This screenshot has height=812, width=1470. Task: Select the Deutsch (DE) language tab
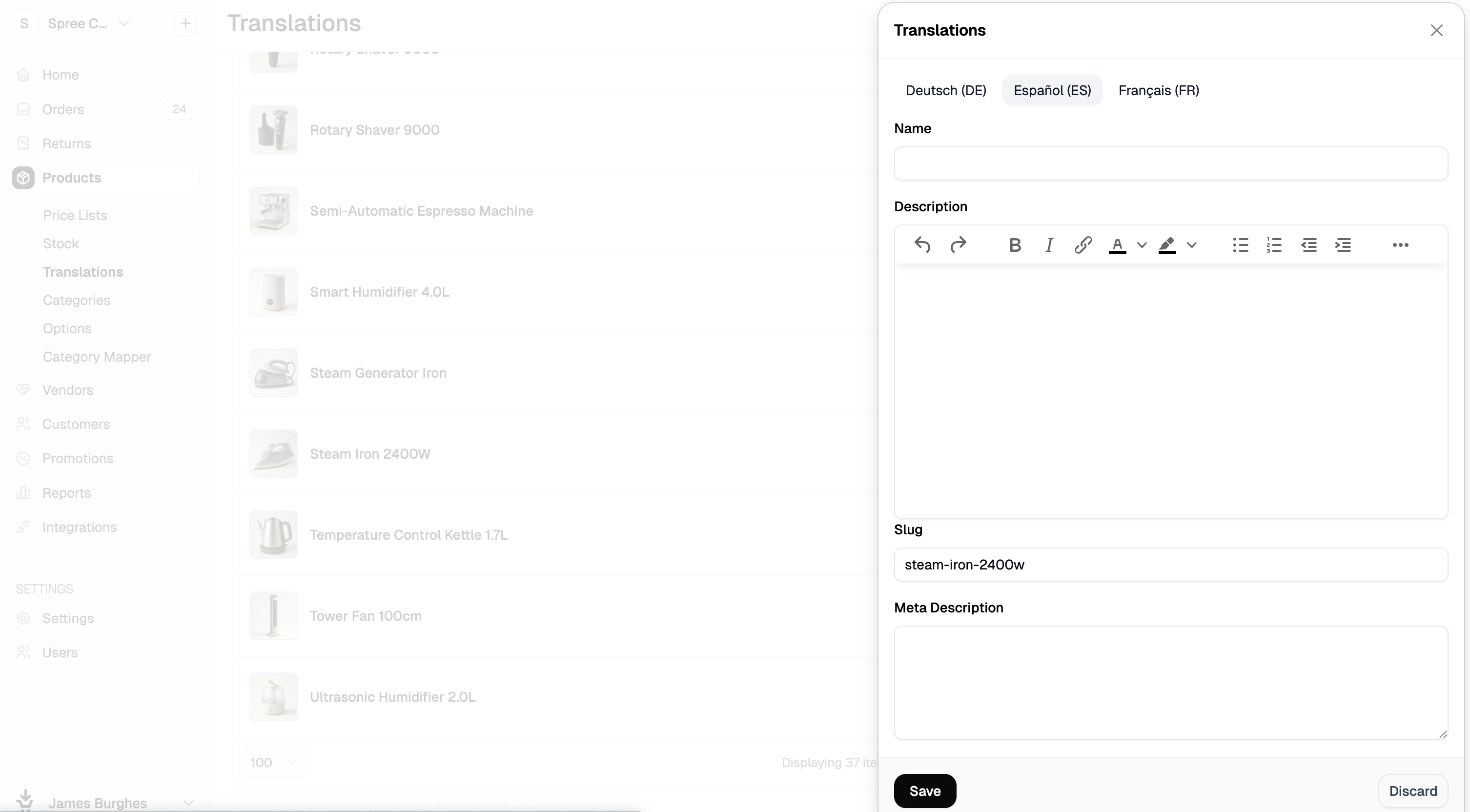(946, 90)
